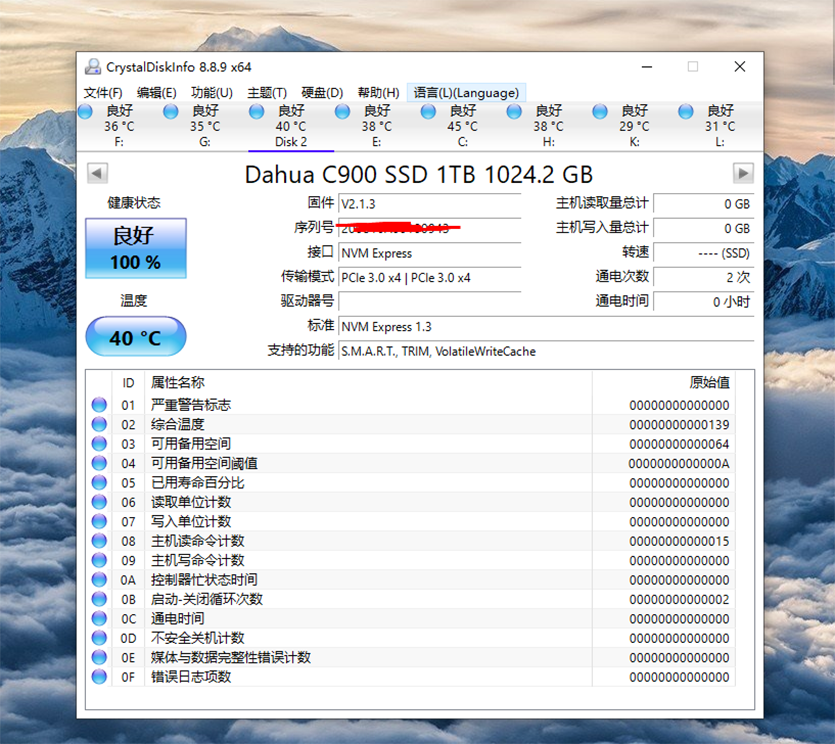Go to next disk with right arrow
This screenshot has height=744, width=835.
point(743,173)
